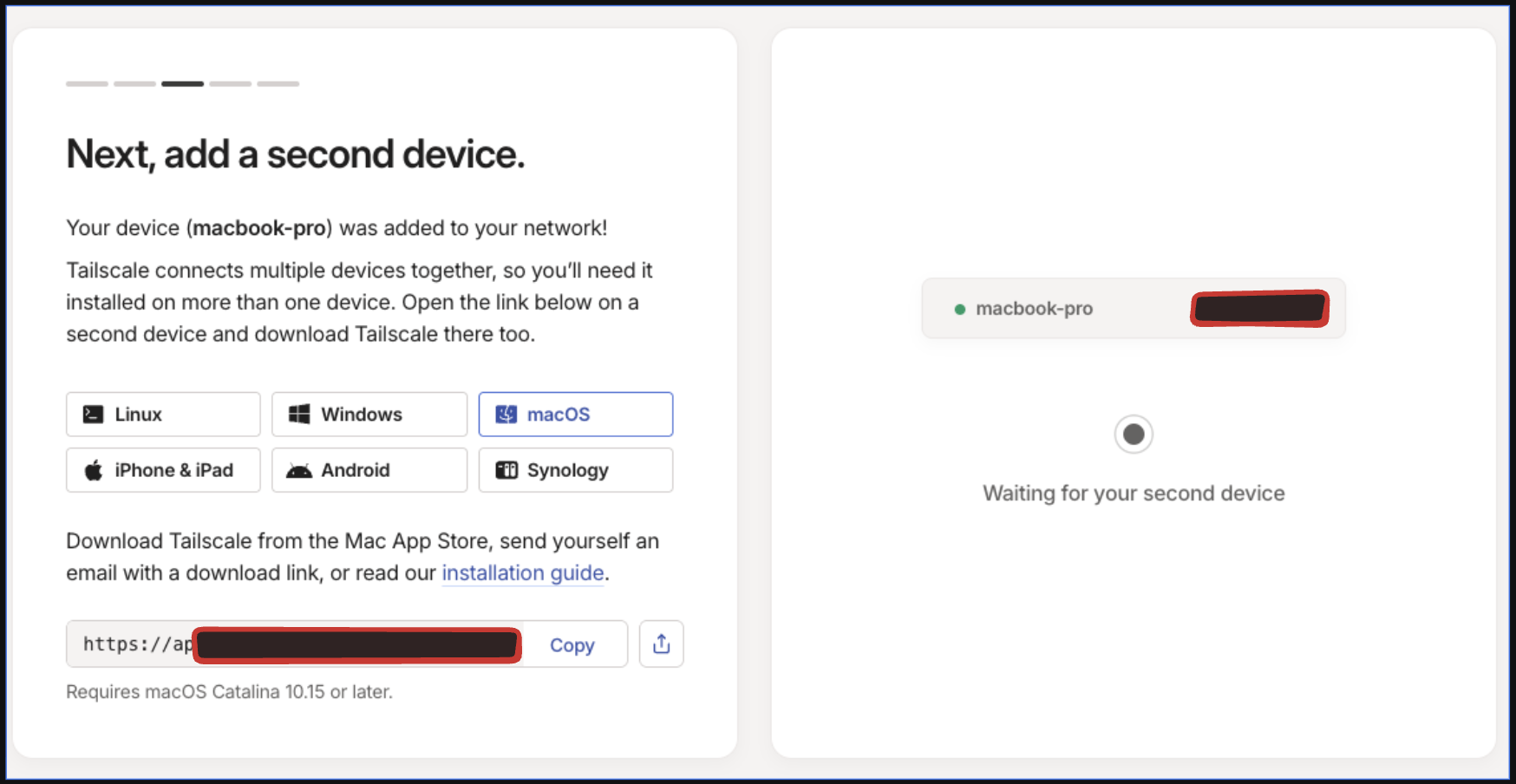Skip to the fourth progress step segment
The image size is (1516, 784).
230,84
